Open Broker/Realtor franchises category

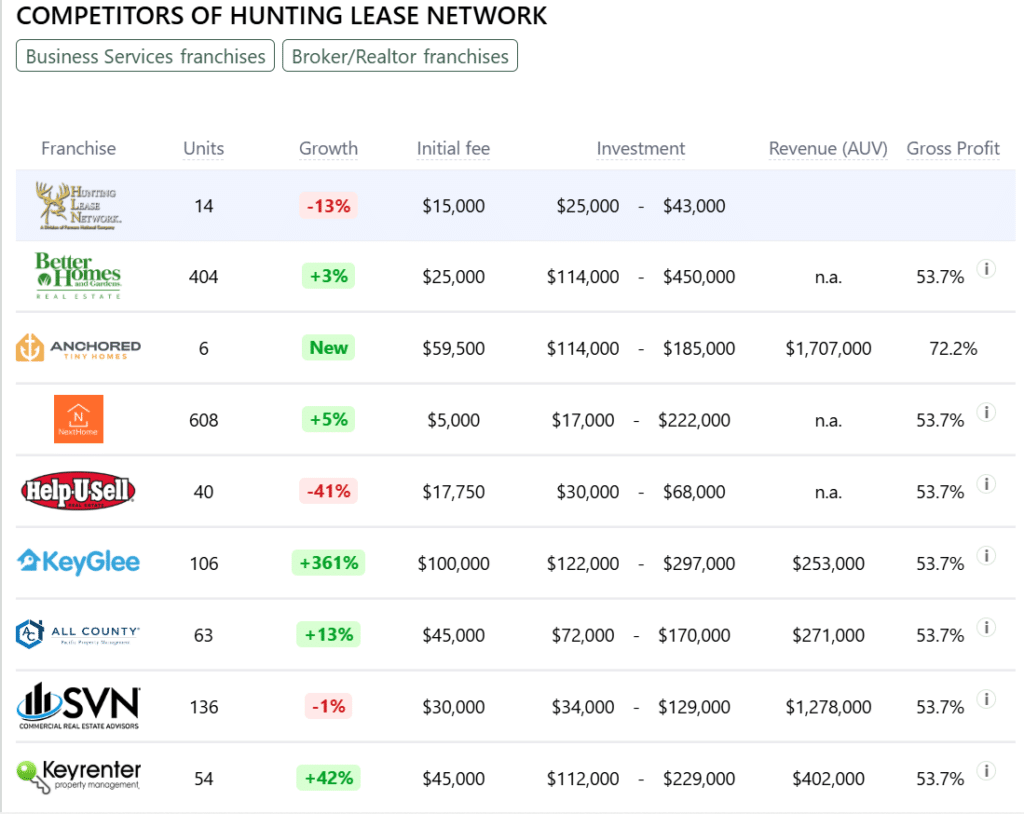400,56
